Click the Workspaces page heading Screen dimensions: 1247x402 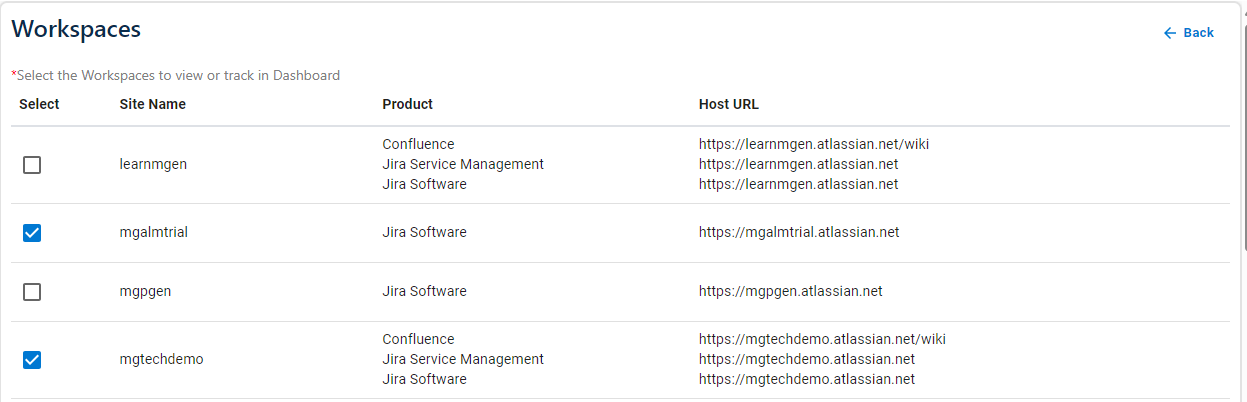click(76, 29)
